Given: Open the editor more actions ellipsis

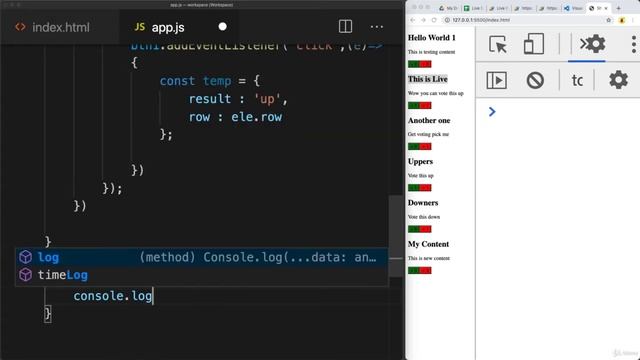Looking at the screenshot, I should [x=377, y=27].
